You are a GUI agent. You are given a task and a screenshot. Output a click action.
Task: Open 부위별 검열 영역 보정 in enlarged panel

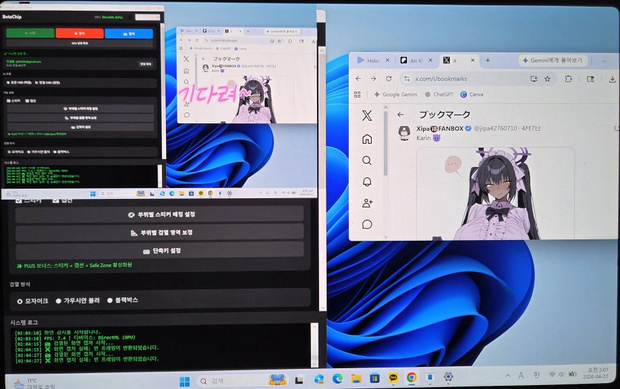point(159,232)
